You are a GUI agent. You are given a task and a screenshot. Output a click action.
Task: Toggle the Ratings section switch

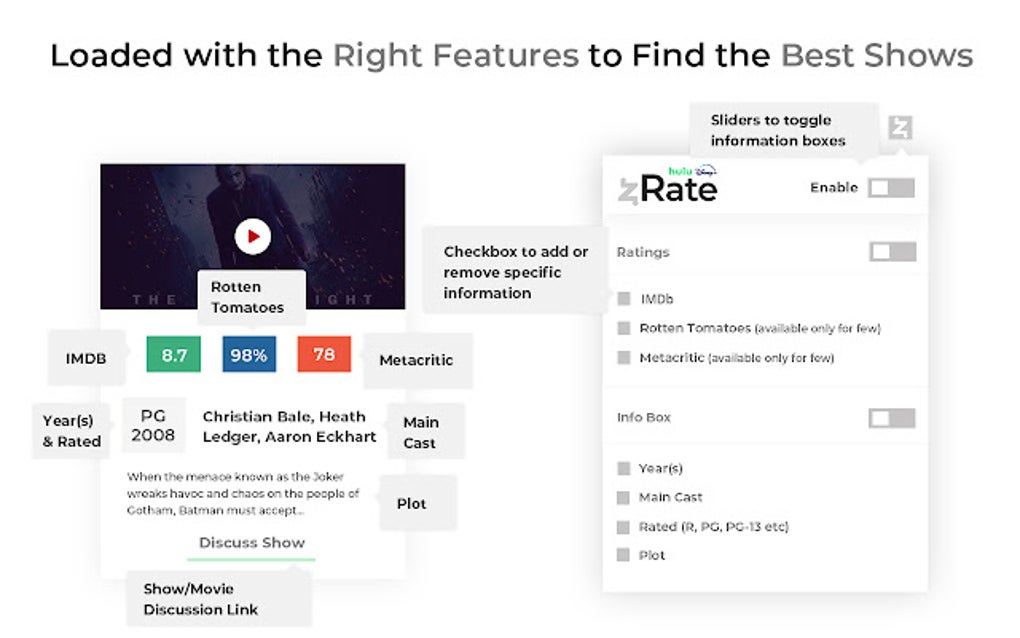point(892,252)
